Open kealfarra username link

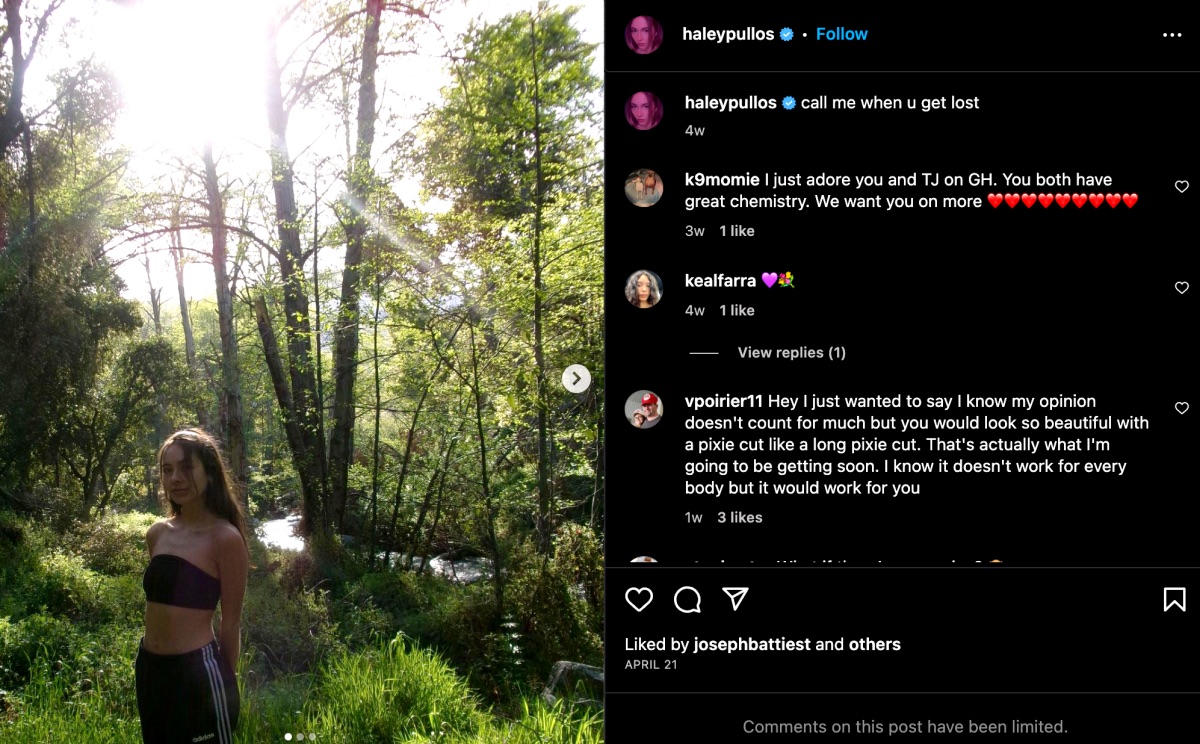pyautogui.click(x=720, y=281)
